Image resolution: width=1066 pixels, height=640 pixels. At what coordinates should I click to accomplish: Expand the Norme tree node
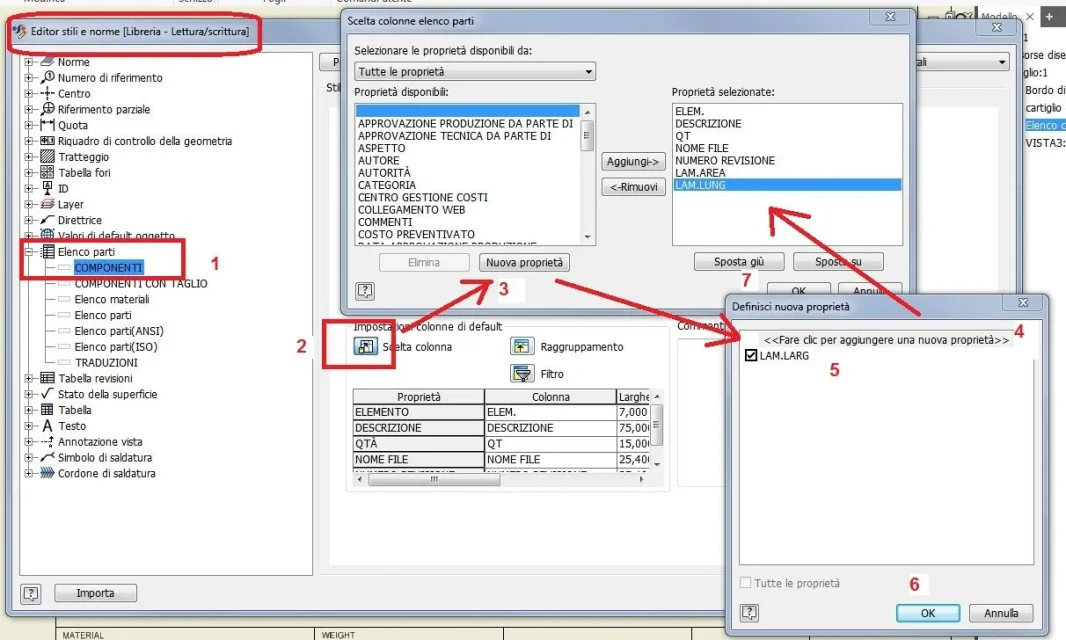pyautogui.click(x=29, y=62)
